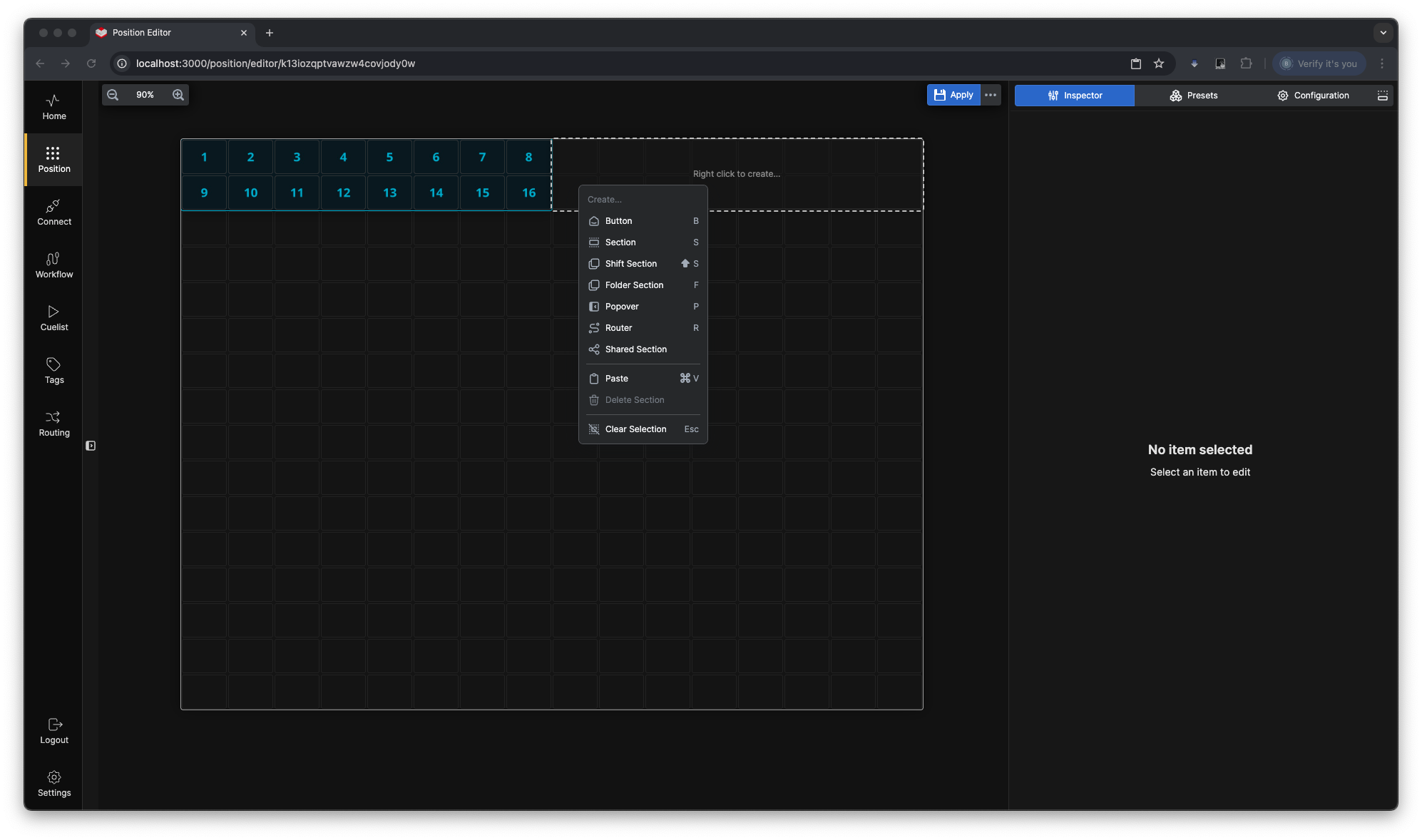Viewport: 1422px width, 840px height.
Task: Create a Popover from context menu
Action: (x=643, y=307)
